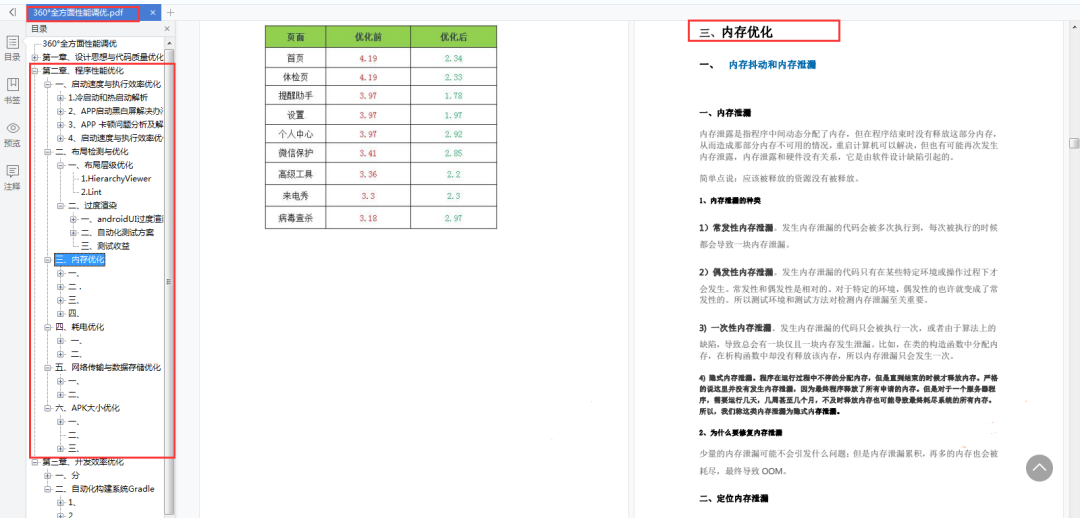Open outline entry 4、启动速度与执行效率优化
The width and height of the screenshot is (1080, 518).
click(x=116, y=138)
